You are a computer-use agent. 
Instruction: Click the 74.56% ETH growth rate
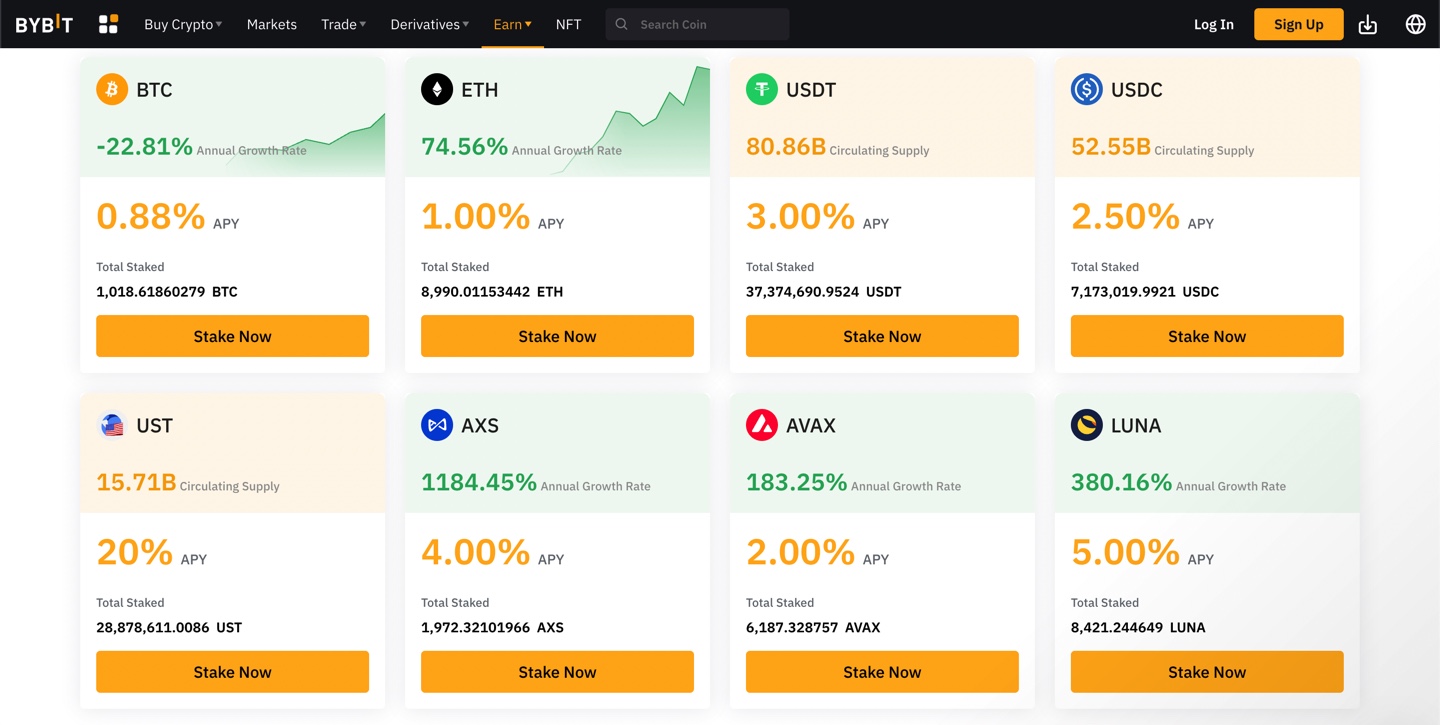pyautogui.click(x=465, y=146)
